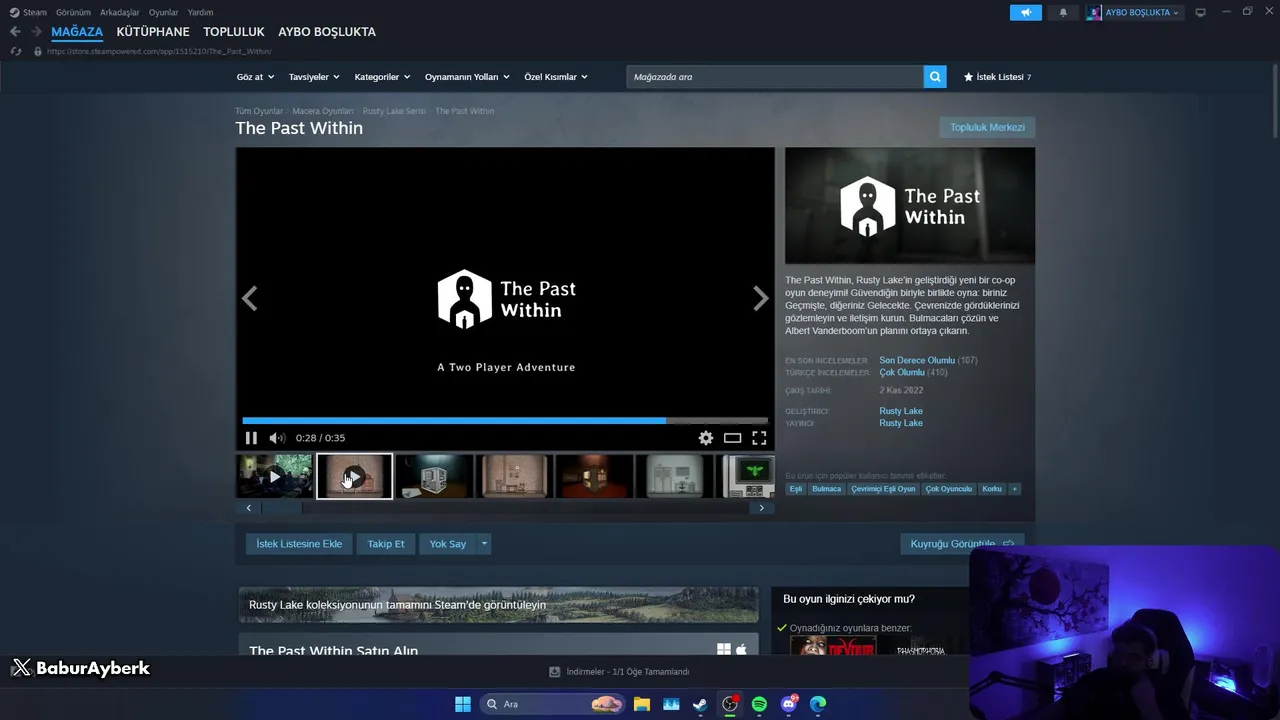Open Windows Start menu
Image resolution: width=1280 pixels, height=720 pixels.
click(x=463, y=704)
